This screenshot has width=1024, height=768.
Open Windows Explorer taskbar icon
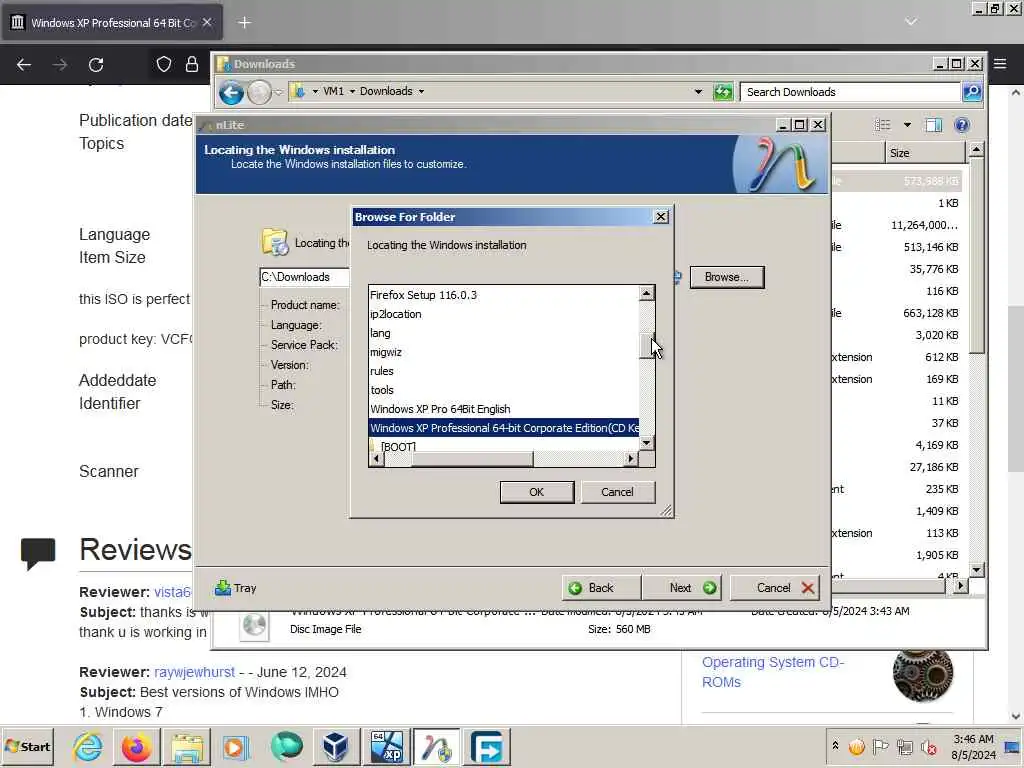pos(187,747)
